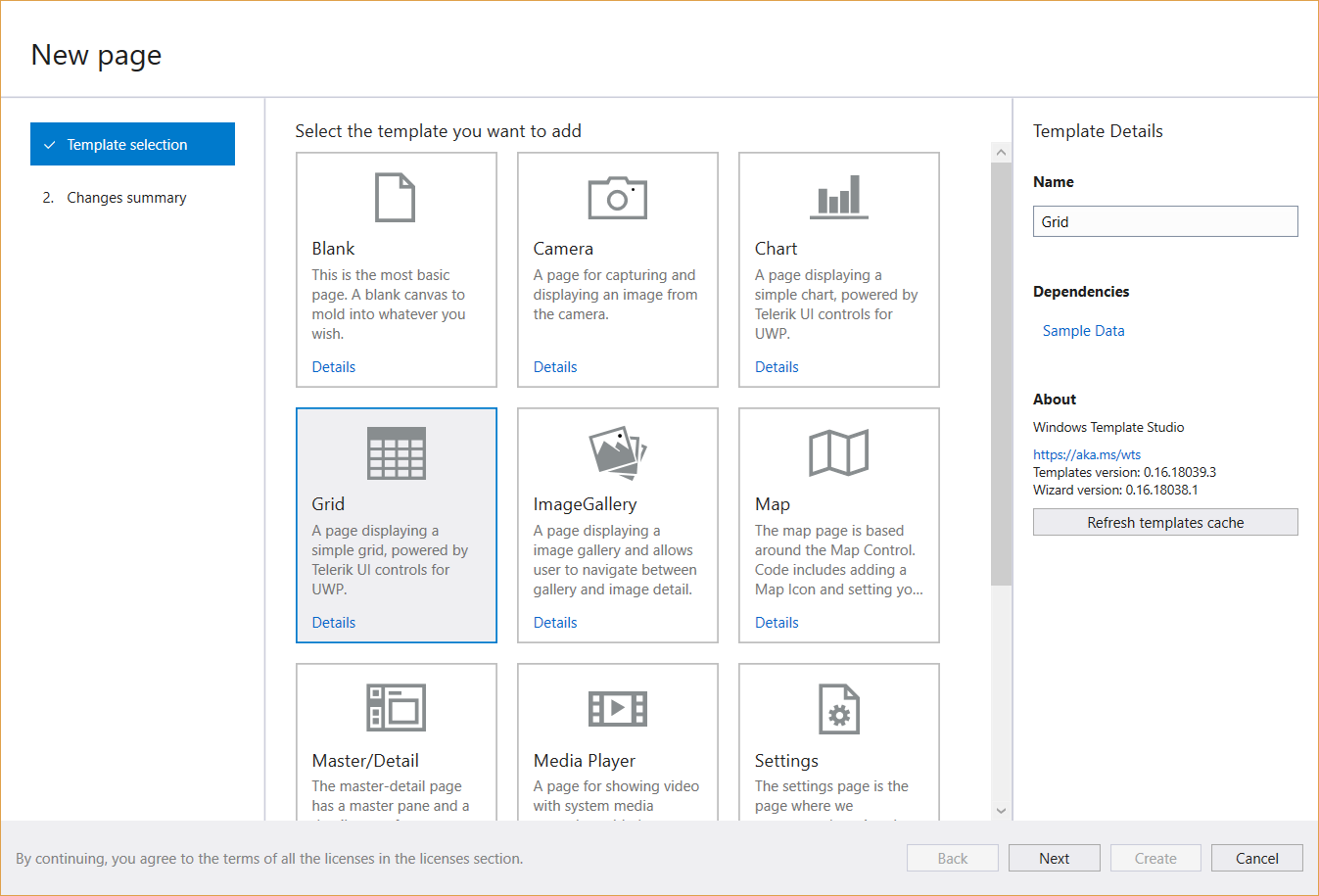Click the Cancel button
The height and width of the screenshot is (896, 1319).
(x=1256, y=857)
